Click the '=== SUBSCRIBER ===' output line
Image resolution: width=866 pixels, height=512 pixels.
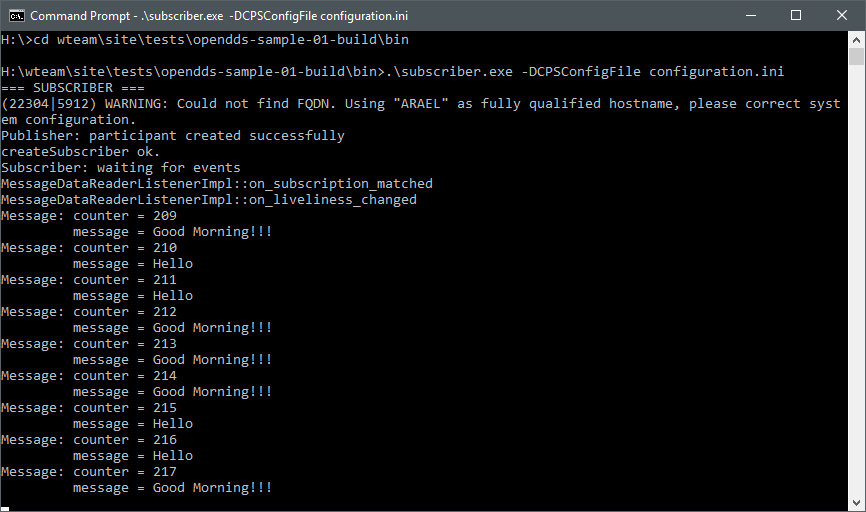(x=73, y=88)
